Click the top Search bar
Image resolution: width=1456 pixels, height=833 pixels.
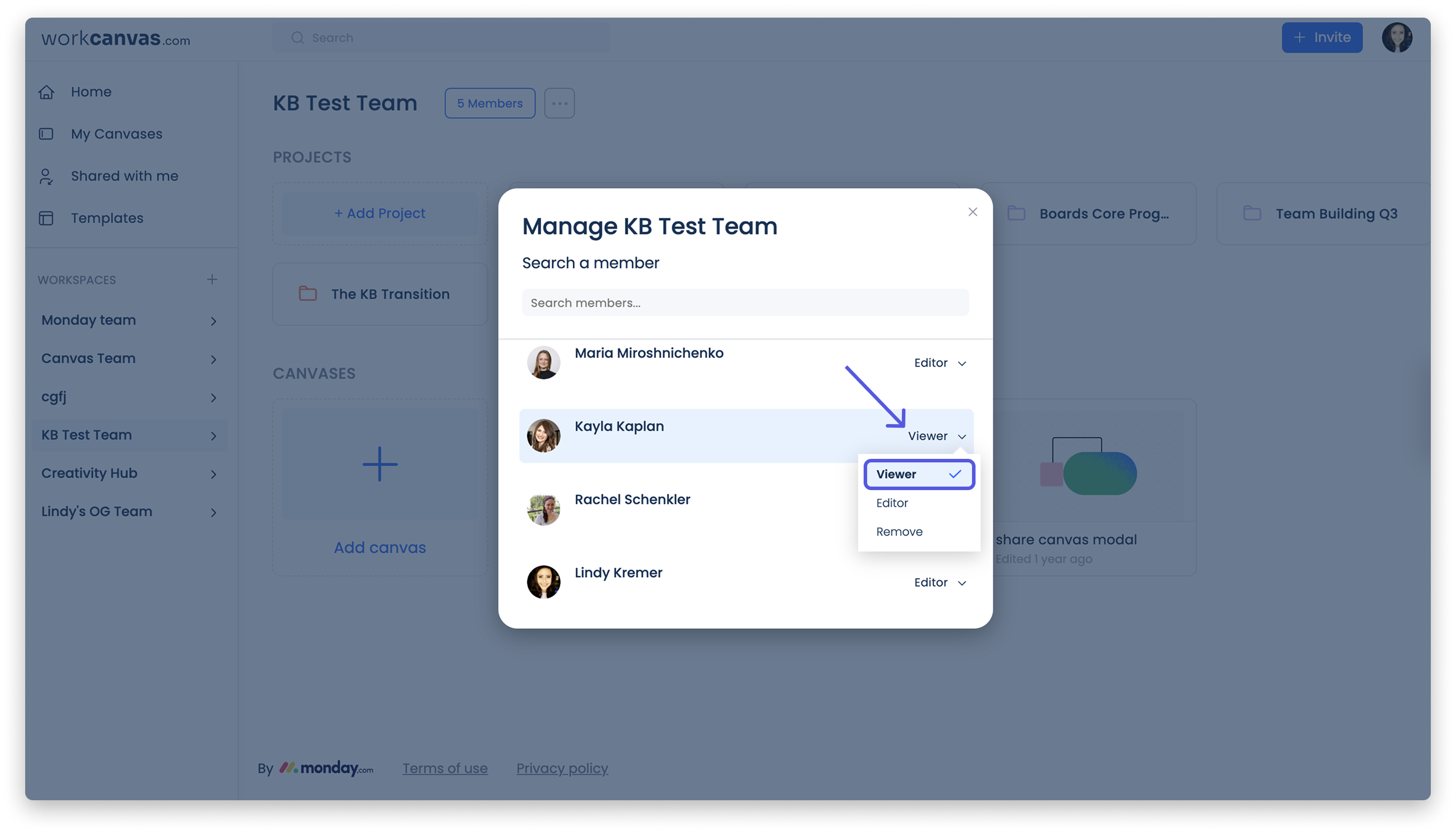[x=441, y=38]
